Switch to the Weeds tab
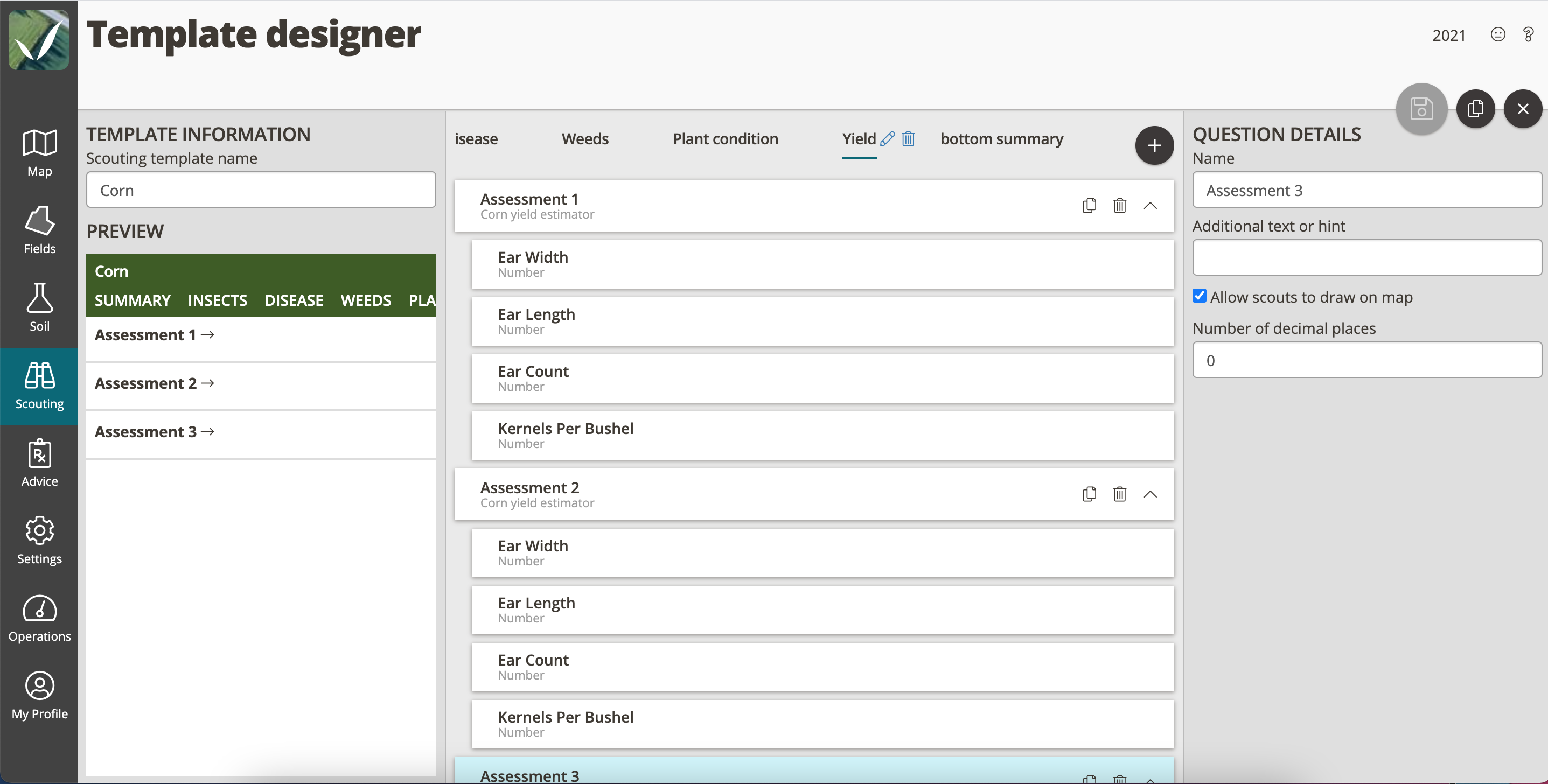The image size is (1548, 784). click(585, 139)
